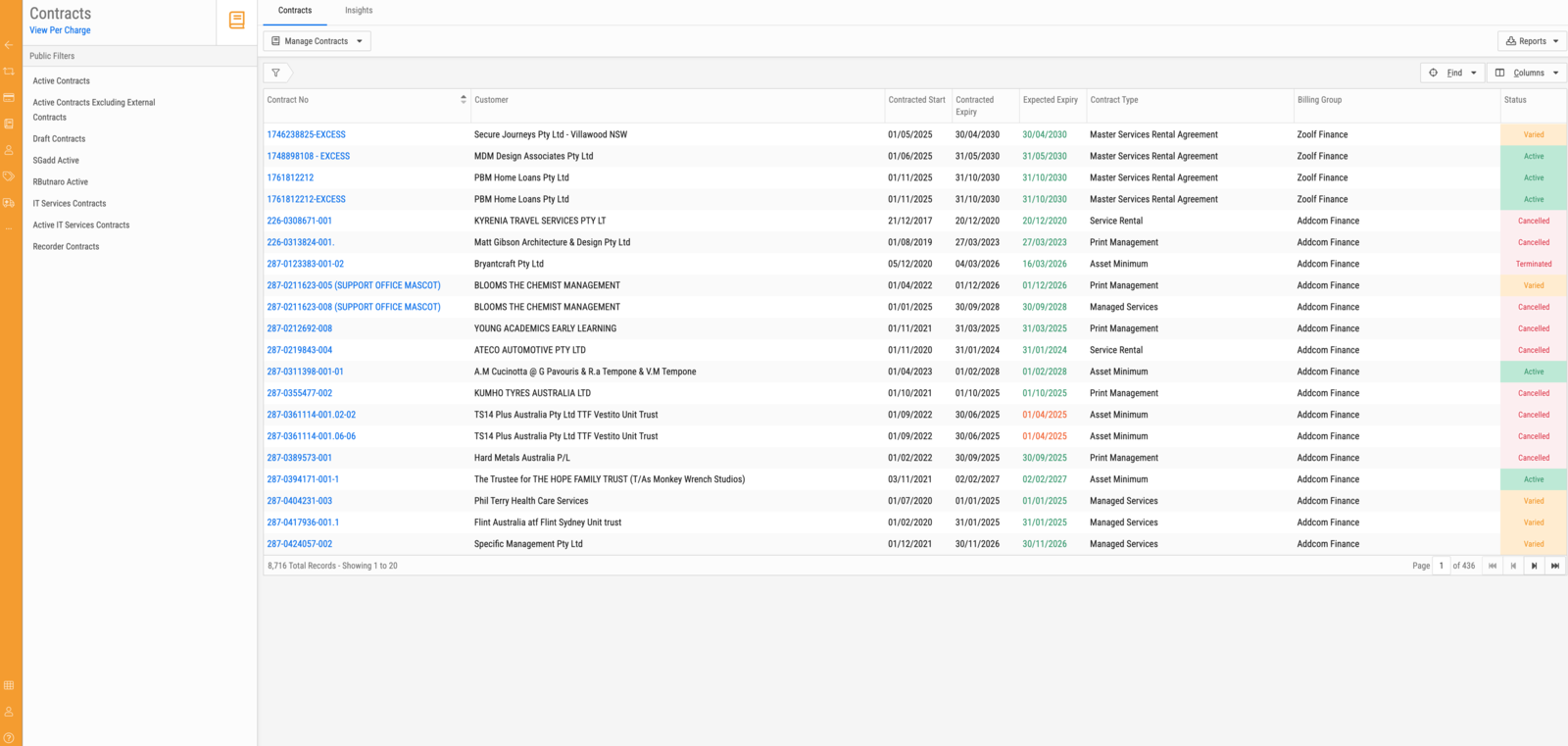This screenshot has width=1568, height=746.
Task: Click customer Hard Metals Australia P/L
Action: (521, 458)
